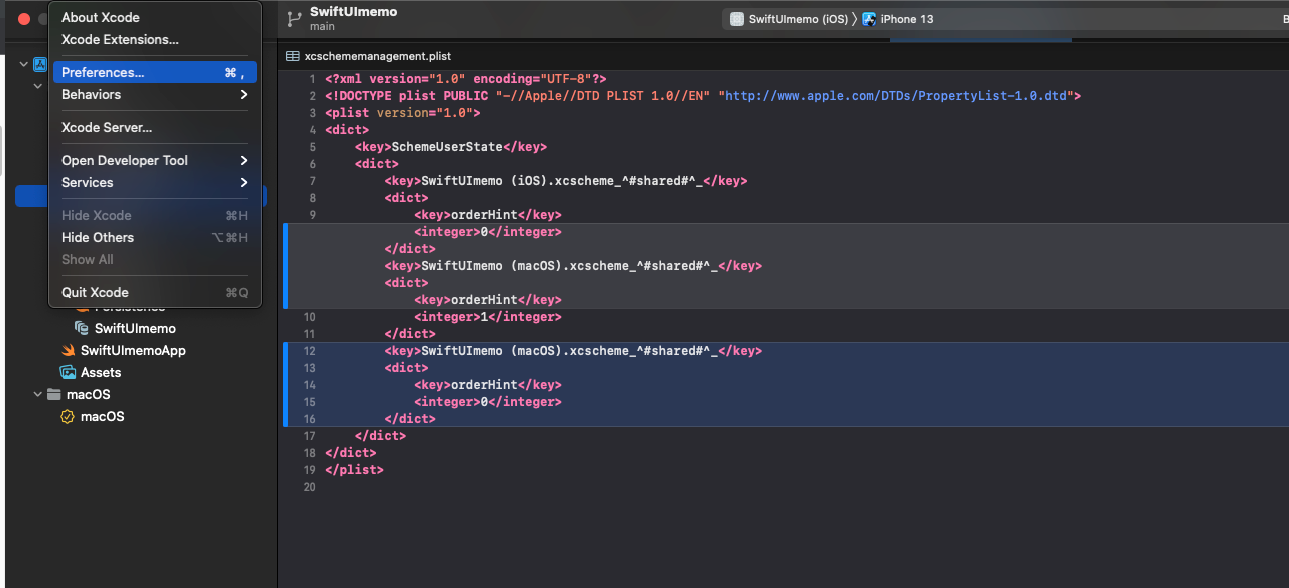Click the scheme app icon in toolbar
The image size is (1289, 588).
(737, 19)
